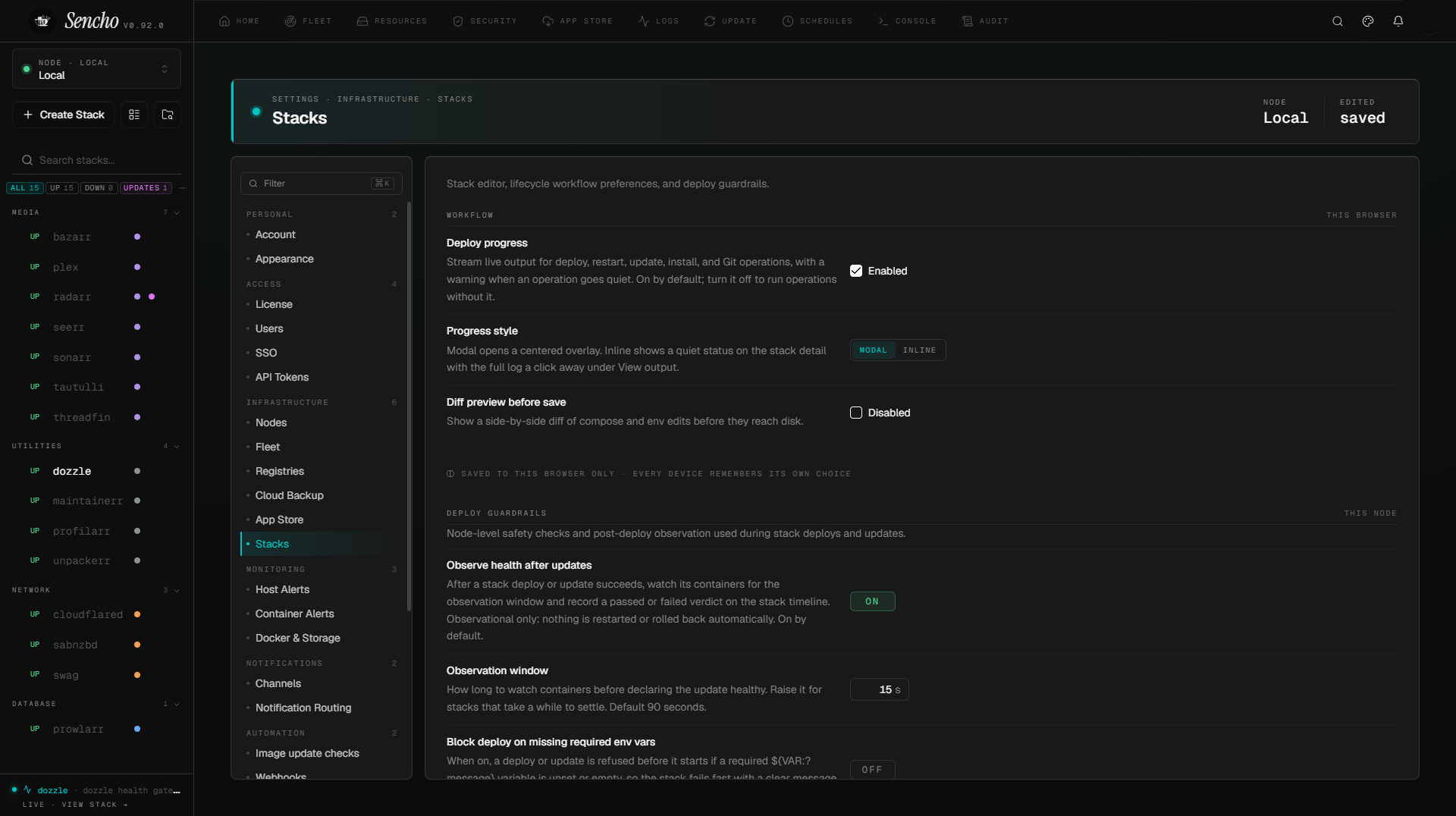Viewport: 1456px width, 816px height.
Task: Click the Sencho logo icon
Action: (x=42, y=21)
